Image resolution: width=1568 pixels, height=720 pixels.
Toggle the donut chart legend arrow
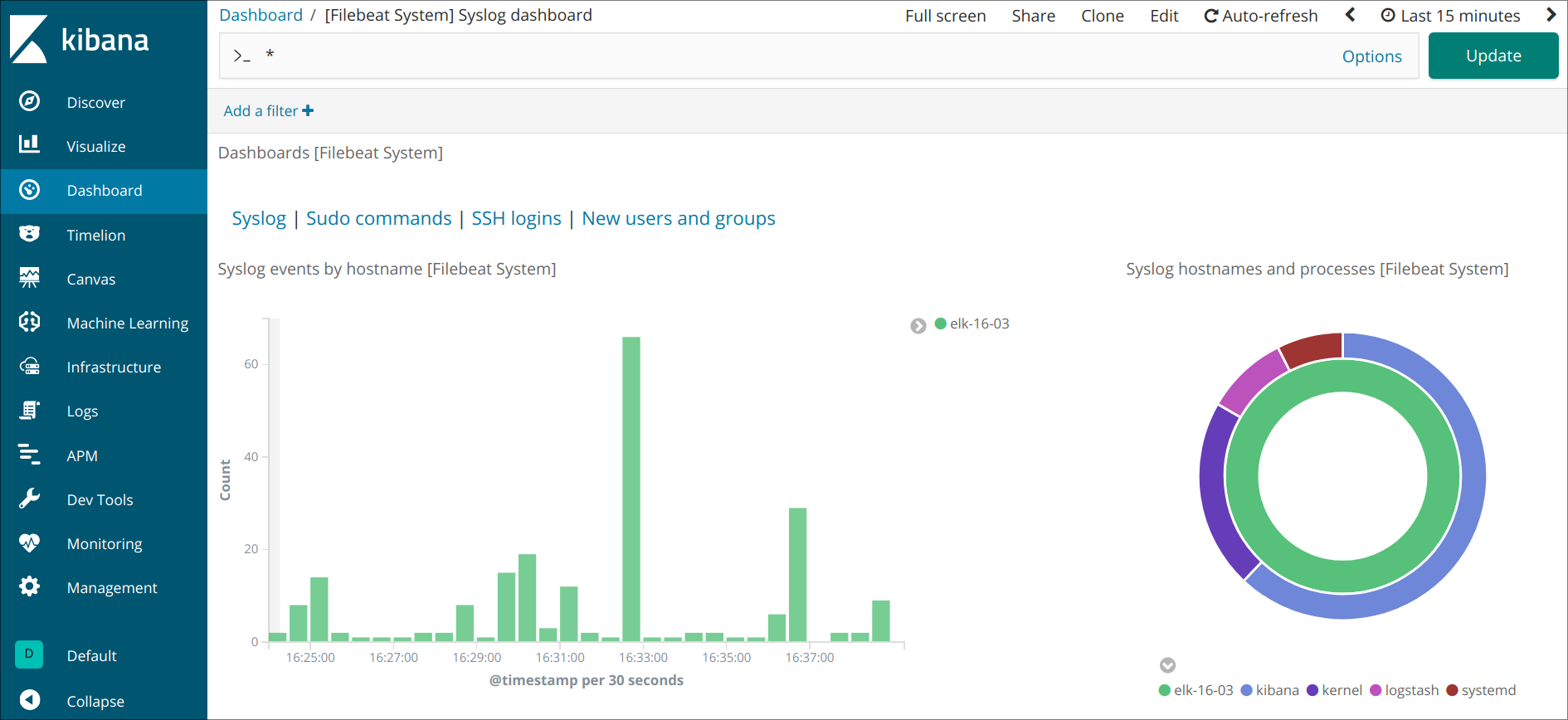(1167, 665)
